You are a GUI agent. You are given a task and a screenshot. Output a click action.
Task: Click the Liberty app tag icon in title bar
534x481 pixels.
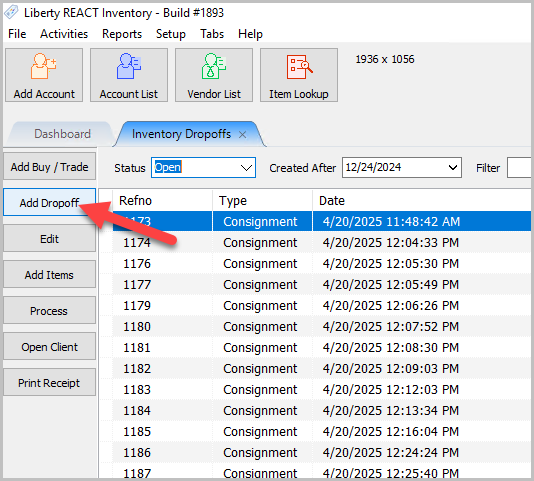click(x=11, y=13)
